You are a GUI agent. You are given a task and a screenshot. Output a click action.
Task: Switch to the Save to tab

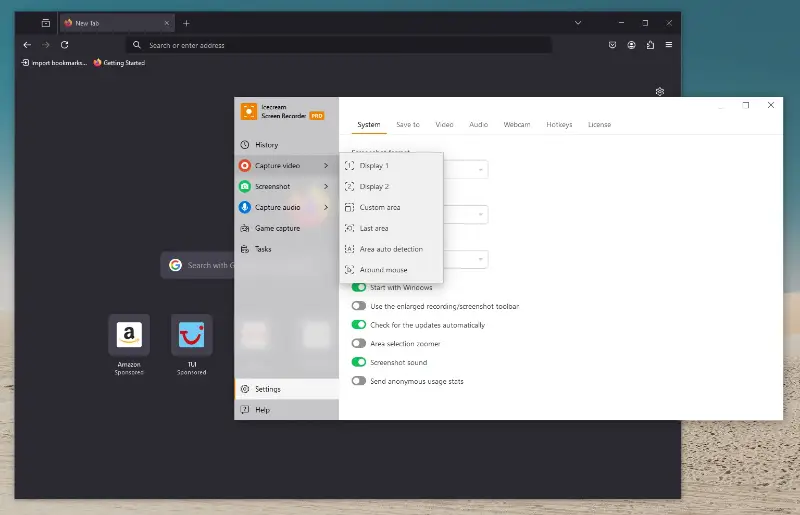point(408,125)
